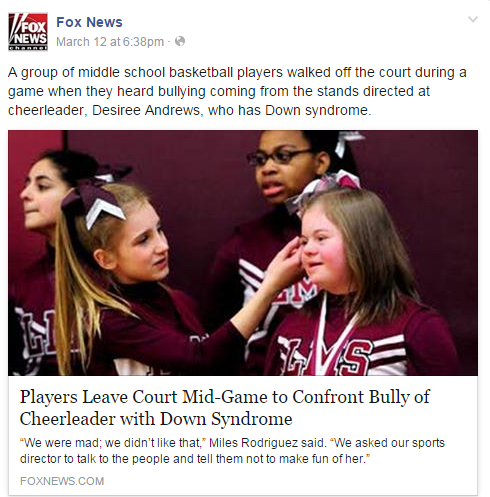Viewport: 490px width, 497px height.
Task: Open the post's March 12 timestamp
Action: pos(110,42)
